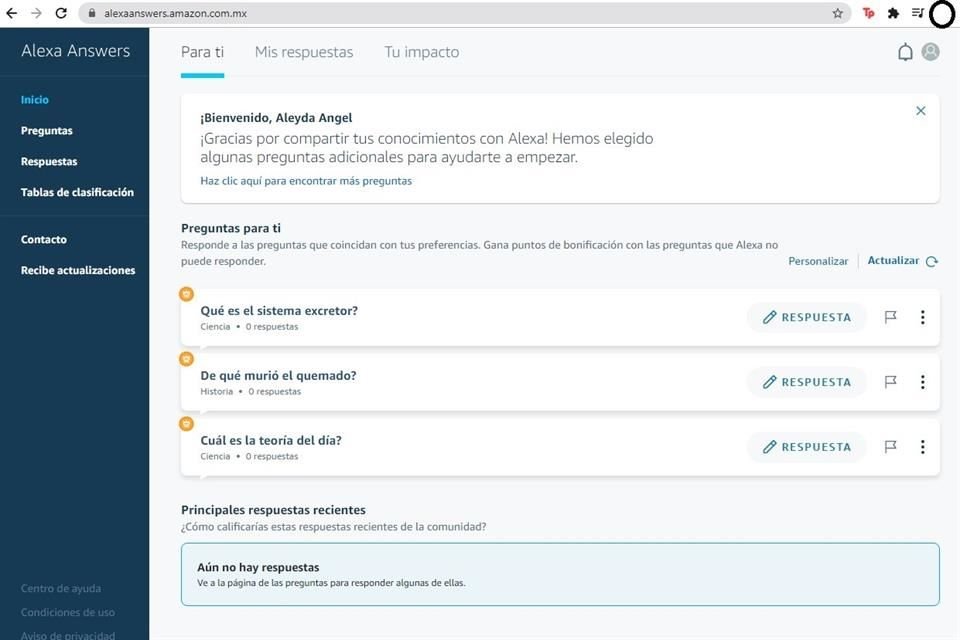The height and width of the screenshot is (640, 960).
Task: Open options for the 'quemado' question via kebab menu
Action: click(x=922, y=382)
